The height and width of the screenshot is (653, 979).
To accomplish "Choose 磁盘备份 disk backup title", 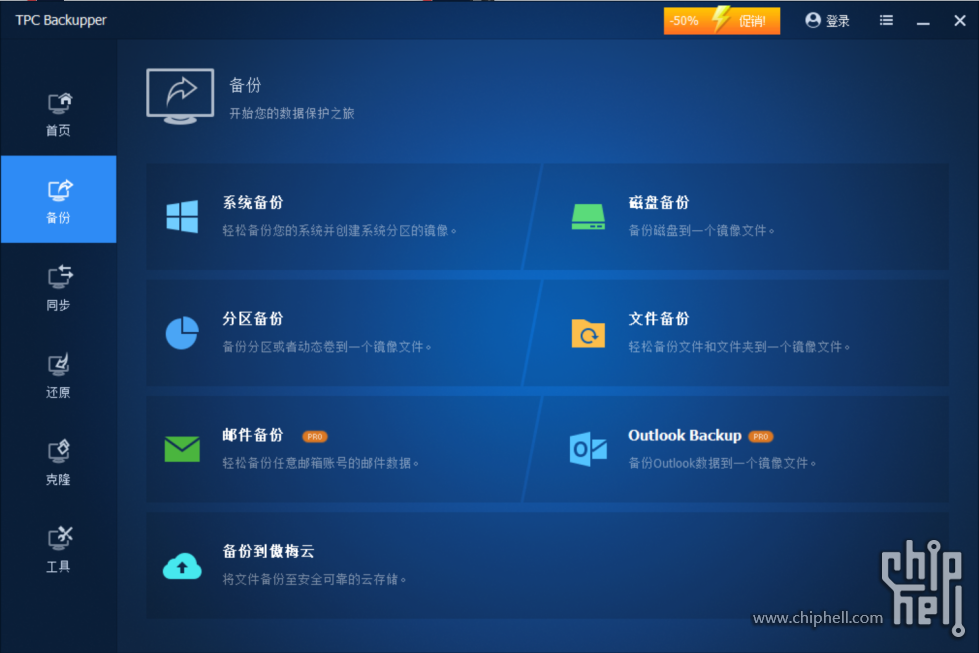I will 659,202.
